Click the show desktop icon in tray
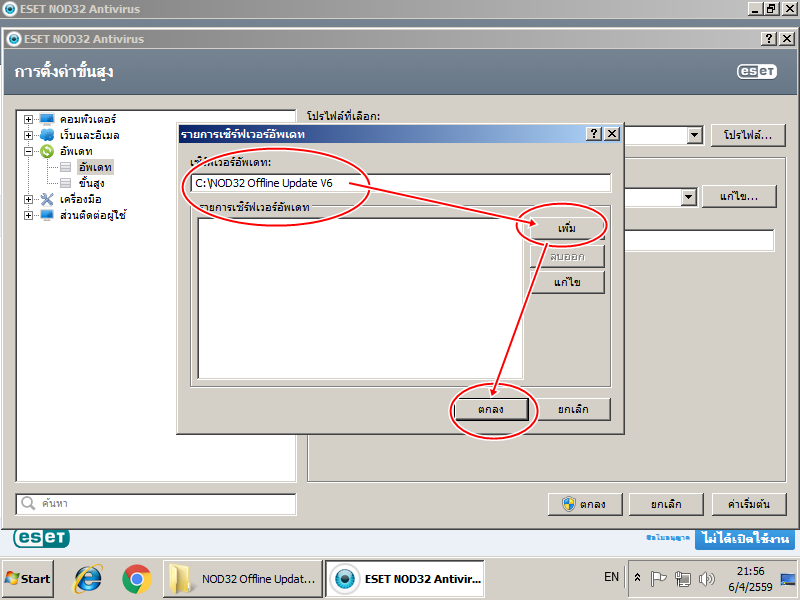The width and height of the screenshot is (800, 600). tap(788, 579)
